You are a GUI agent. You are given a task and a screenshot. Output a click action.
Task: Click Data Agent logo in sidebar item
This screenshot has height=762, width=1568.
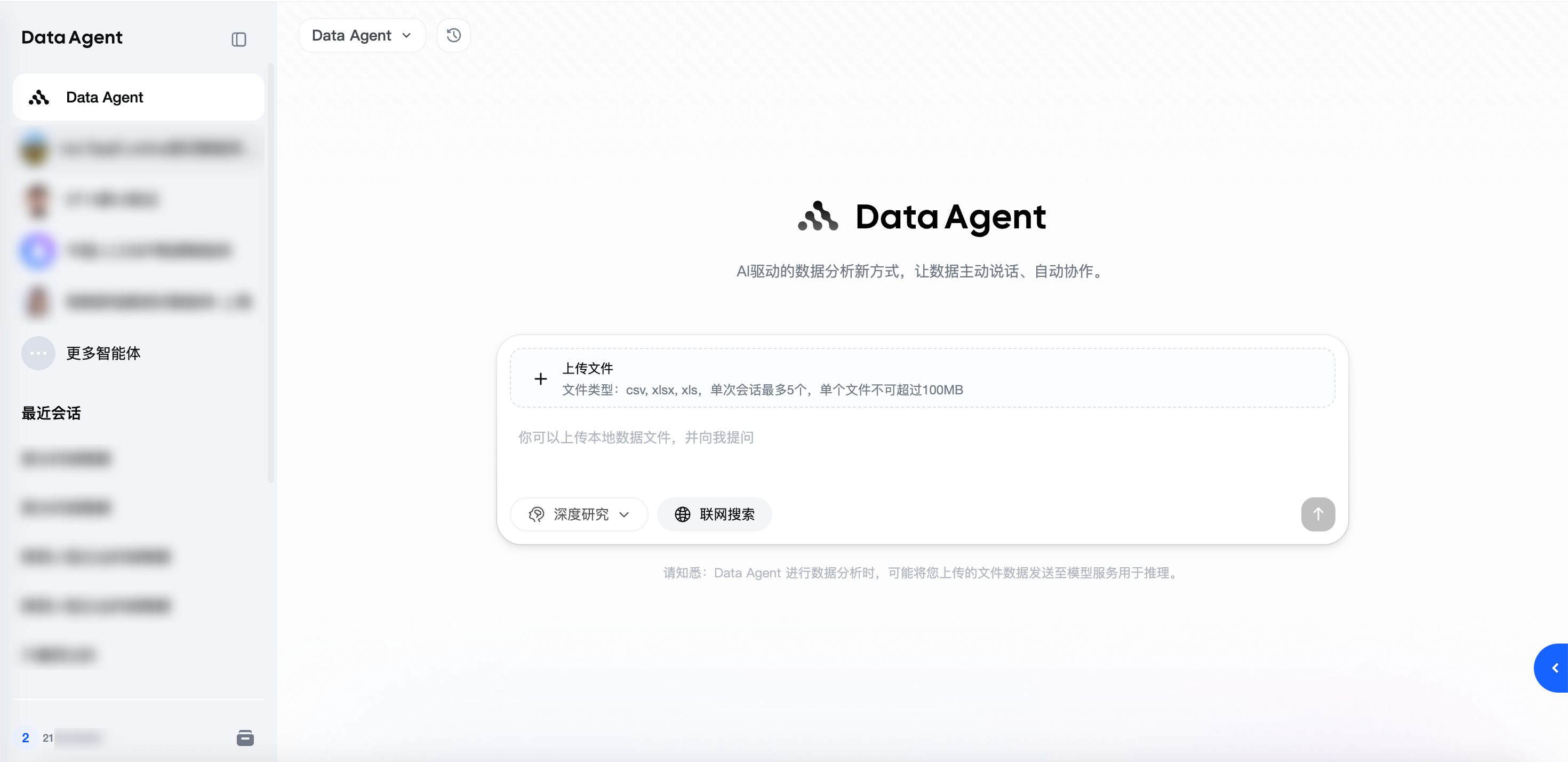point(39,98)
